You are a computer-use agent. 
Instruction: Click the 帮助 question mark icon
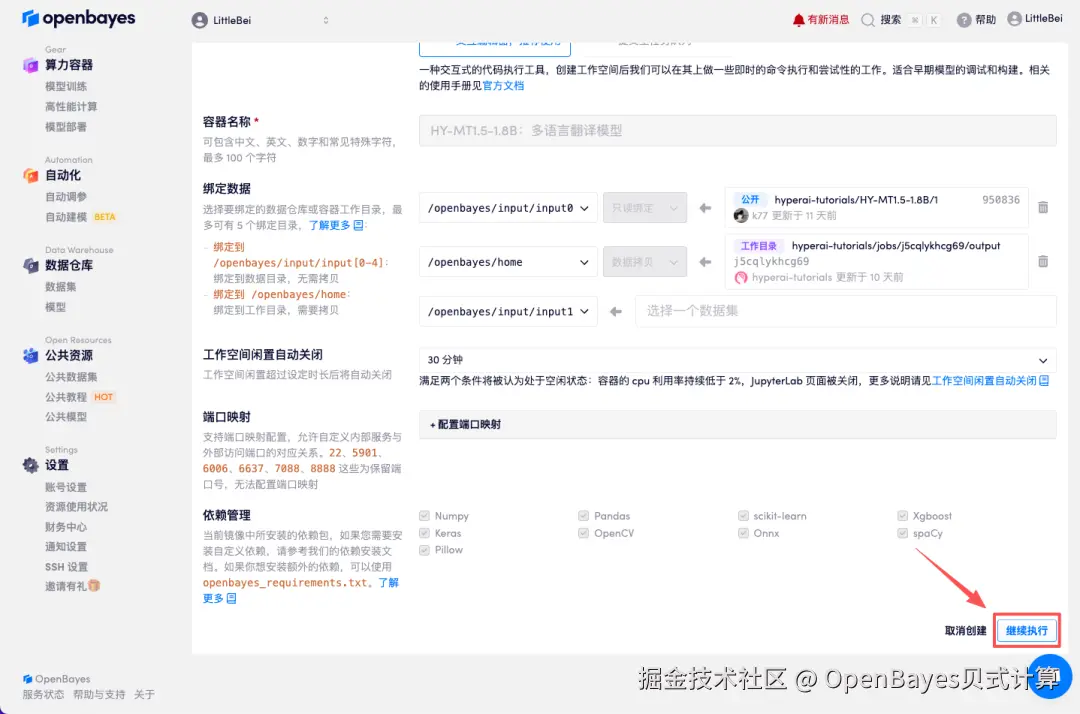(964, 20)
